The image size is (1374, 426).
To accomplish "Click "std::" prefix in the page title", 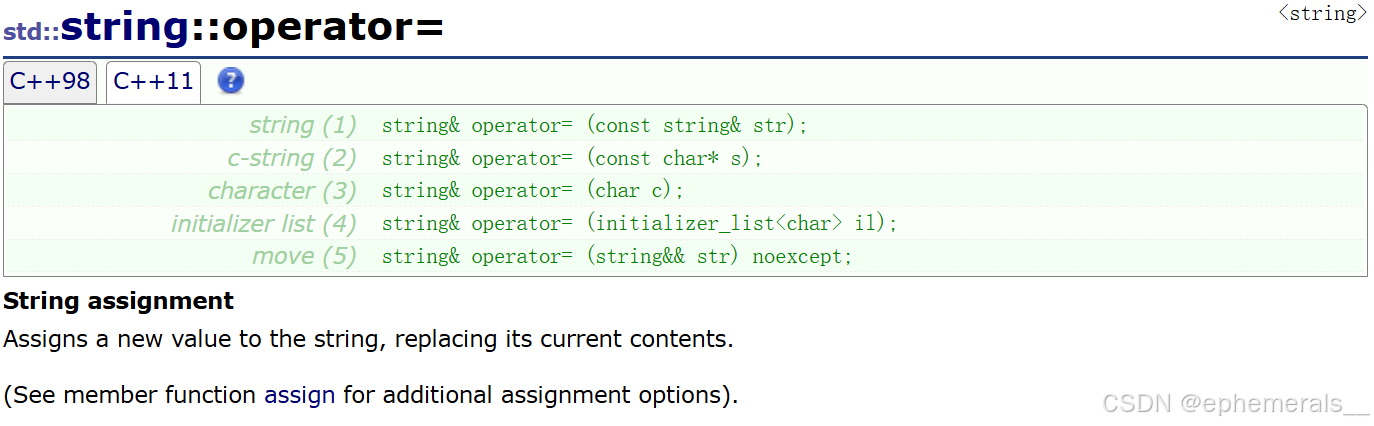I will [x=30, y=32].
